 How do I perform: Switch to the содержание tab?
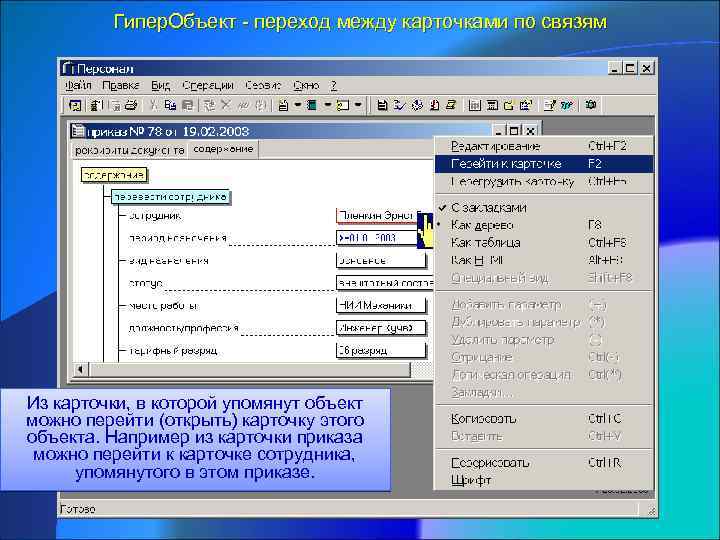[223, 149]
